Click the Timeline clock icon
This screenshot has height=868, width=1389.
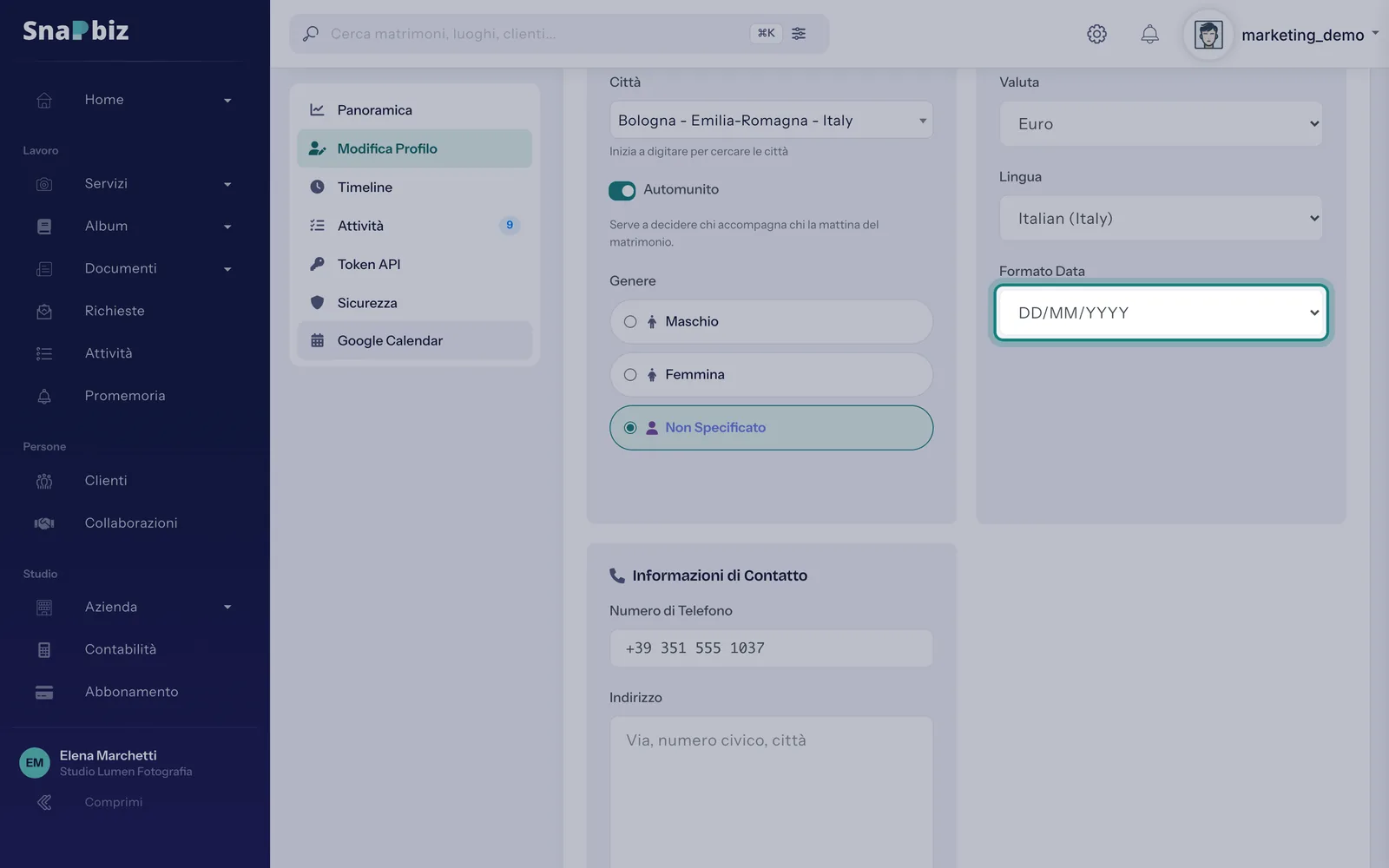click(317, 187)
